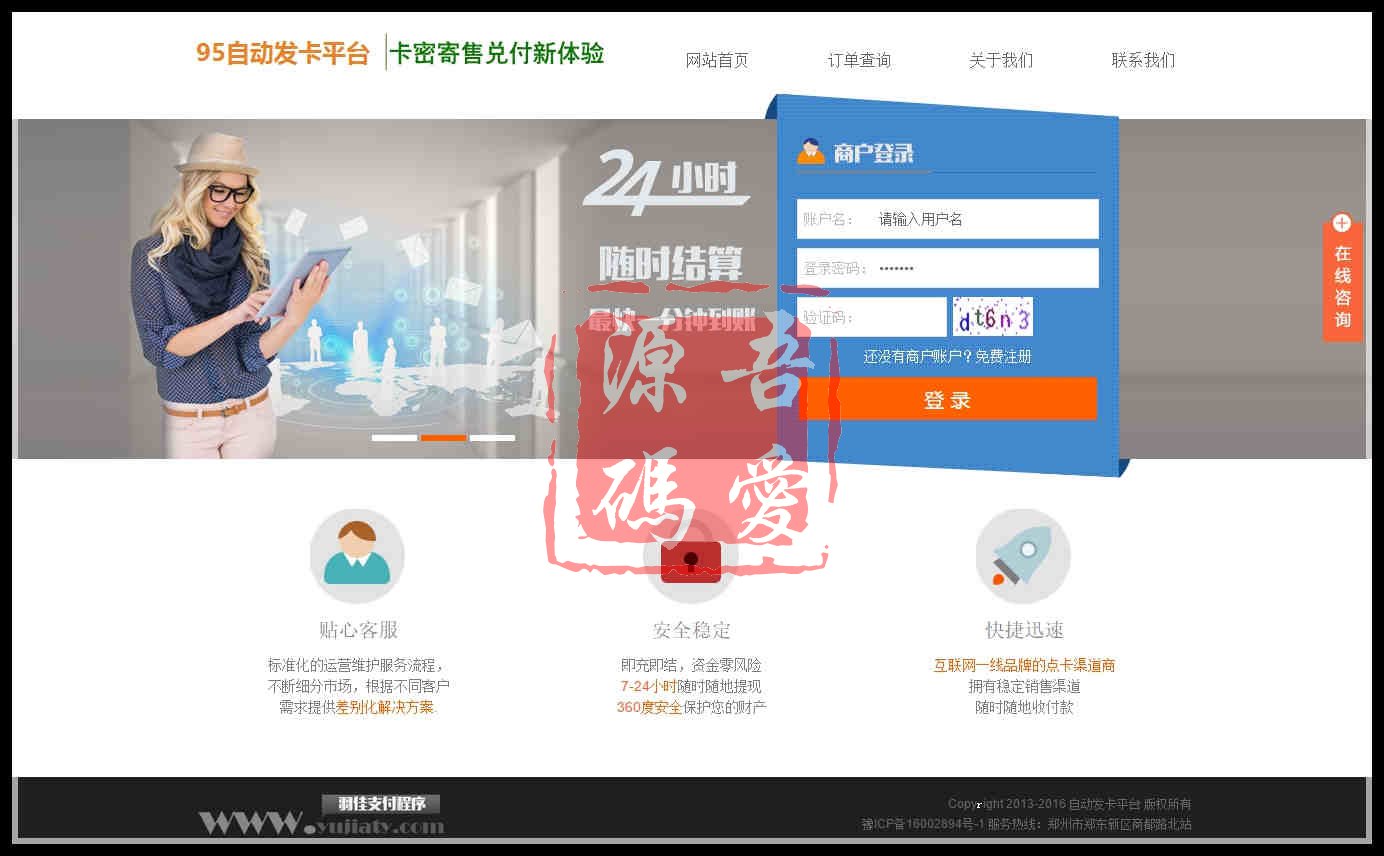The image size is (1384, 856).
Task: Click the 安全稳定 lock icon
Action: tap(691, 556)
